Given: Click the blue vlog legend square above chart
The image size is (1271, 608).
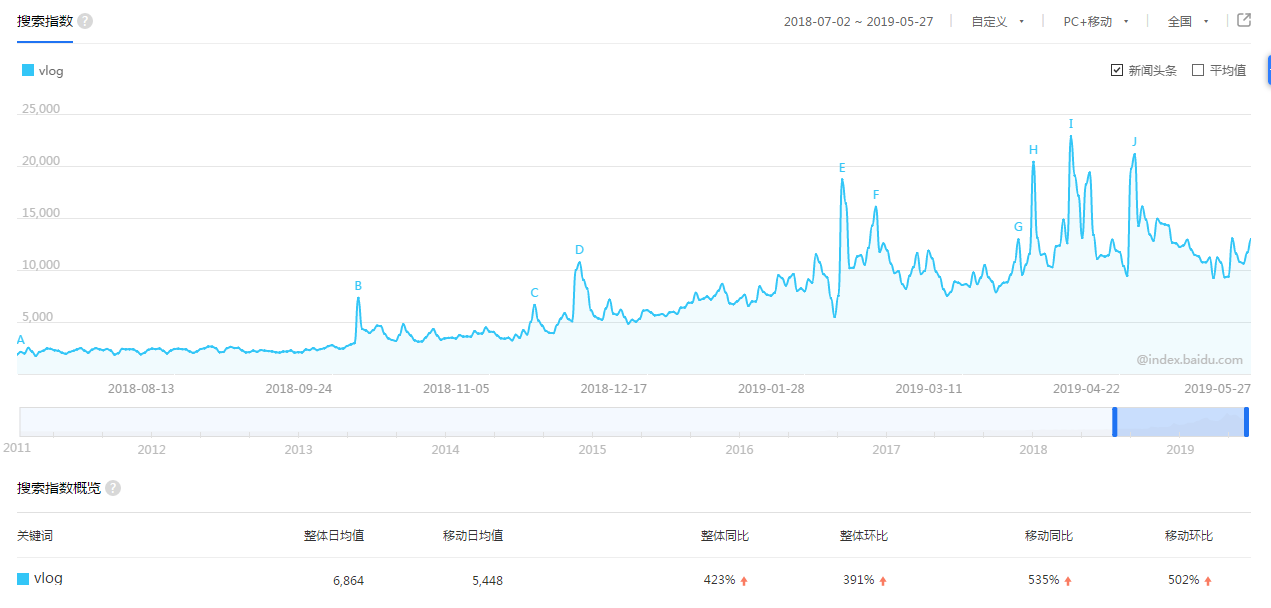Looking at the screenshot, I should [28, 70].
